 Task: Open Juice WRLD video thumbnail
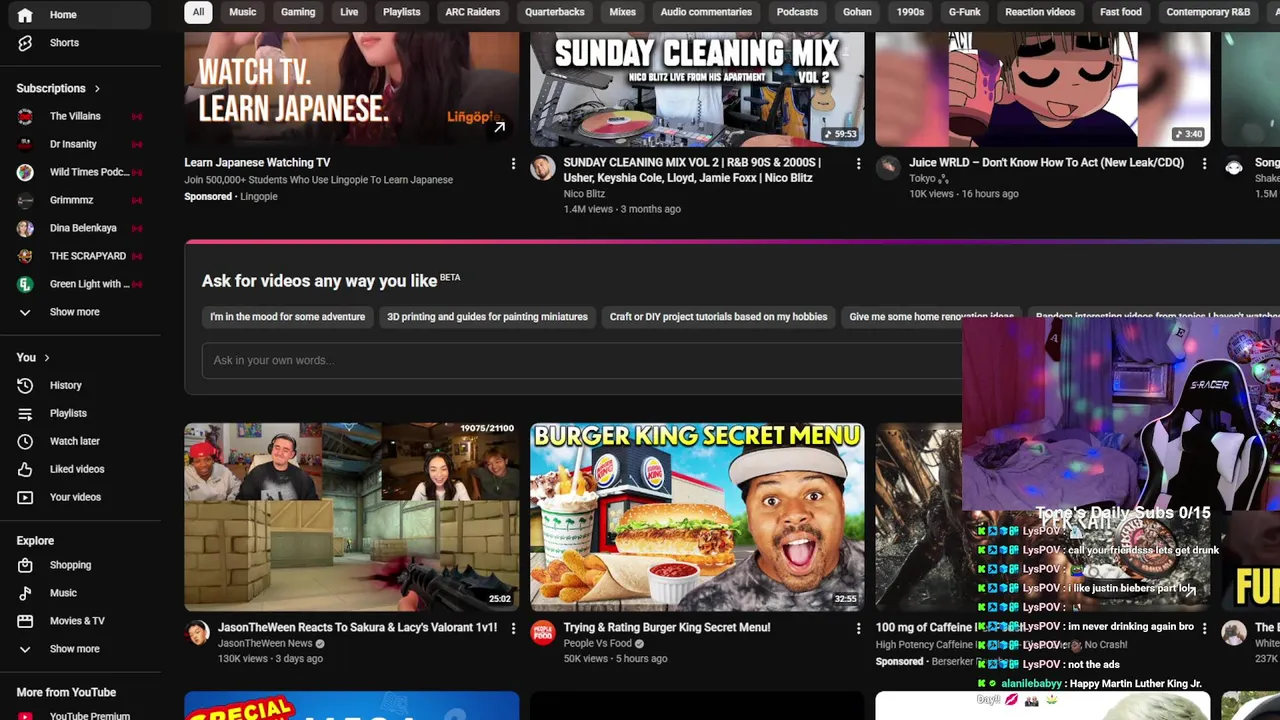pyautogui.click(x=1043, y=90)
